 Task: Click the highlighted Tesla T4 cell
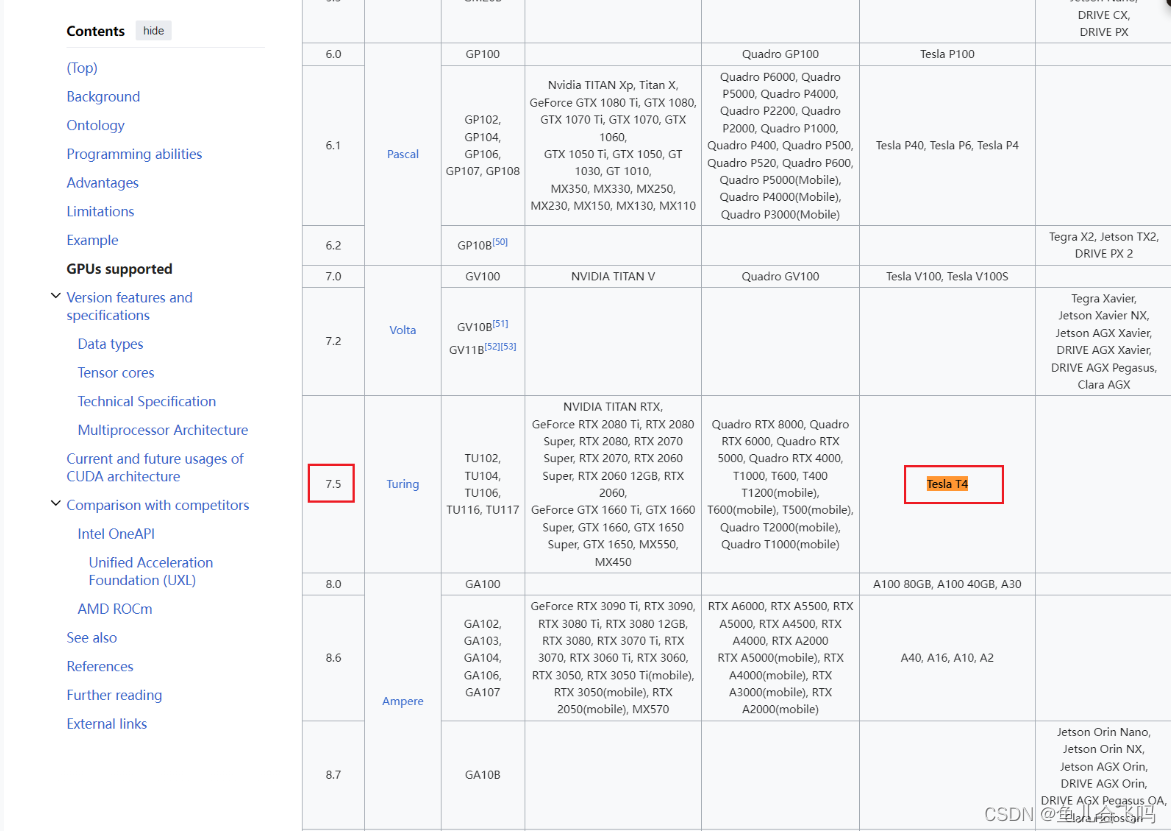point(947,484)
